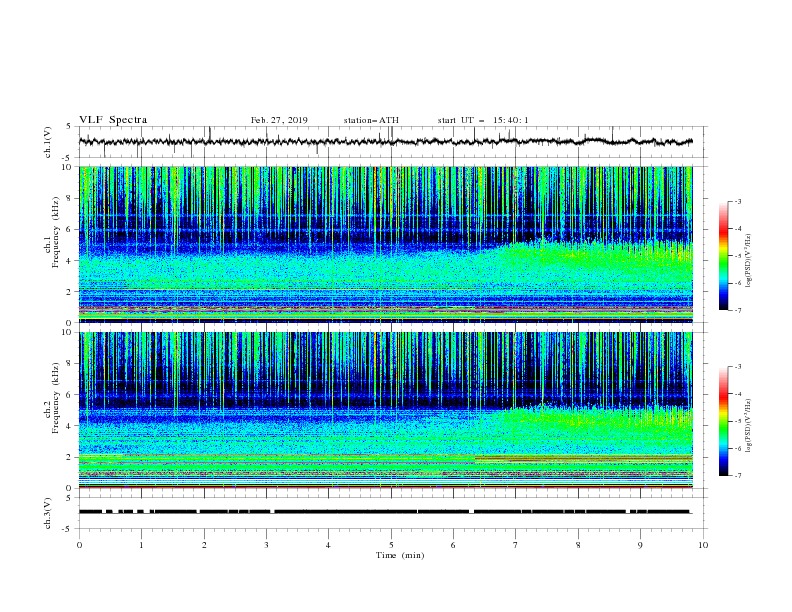This screenshot has width=792, height=612.
Task: Click the lower colorbar "log(PSD)(V²/Hz)" label
Action: [749, 426]
